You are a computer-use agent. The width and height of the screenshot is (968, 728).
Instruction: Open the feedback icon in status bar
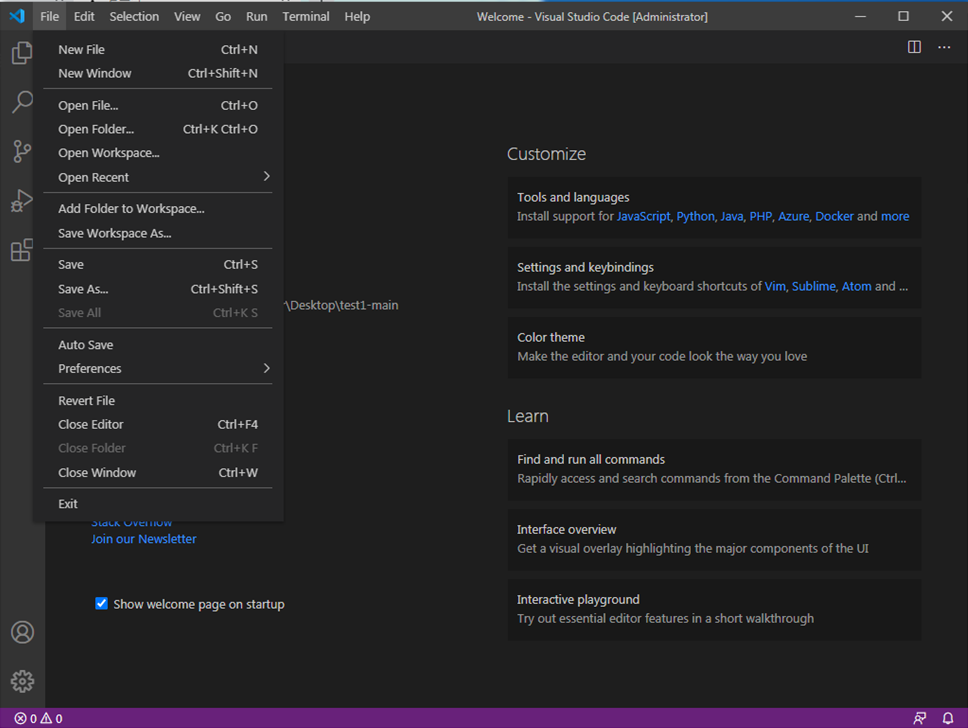[x=919, y=718]
